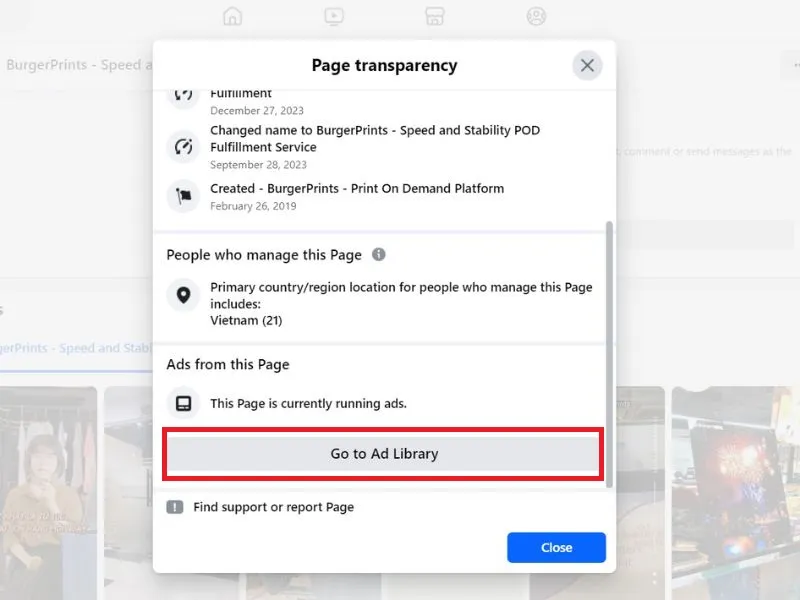Open the Marketplace icon in top navigation

coord(435,16)
